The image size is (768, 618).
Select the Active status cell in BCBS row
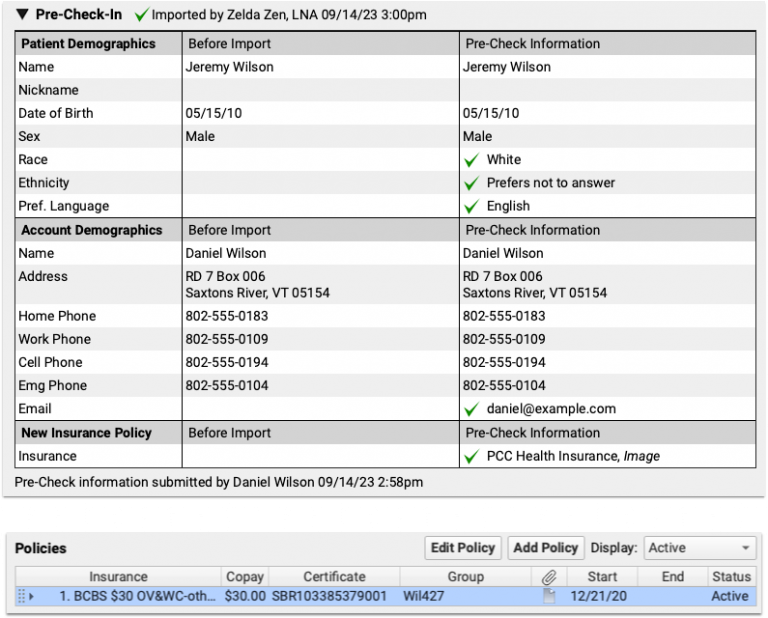(x=730, y=596)
